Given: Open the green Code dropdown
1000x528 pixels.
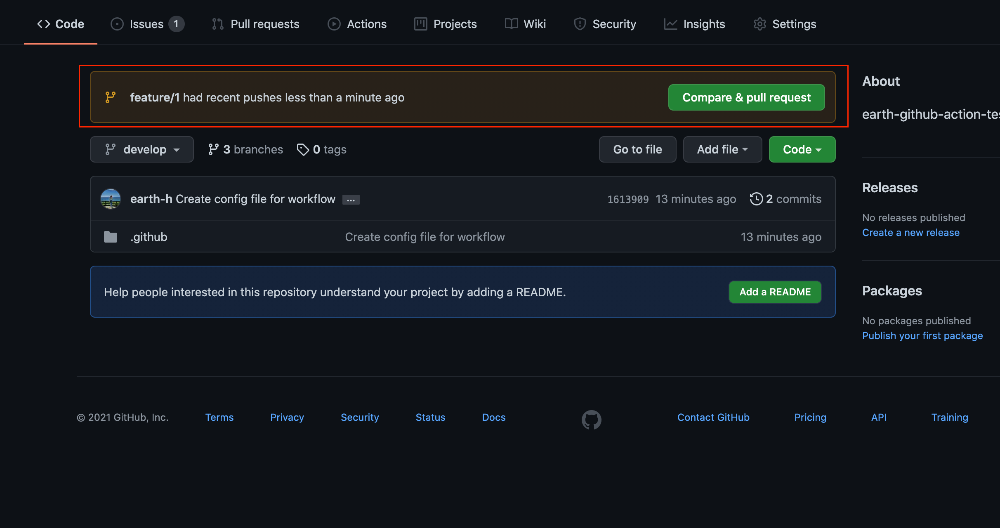Looking at the screenshot, I should click(x=802, y=149).
